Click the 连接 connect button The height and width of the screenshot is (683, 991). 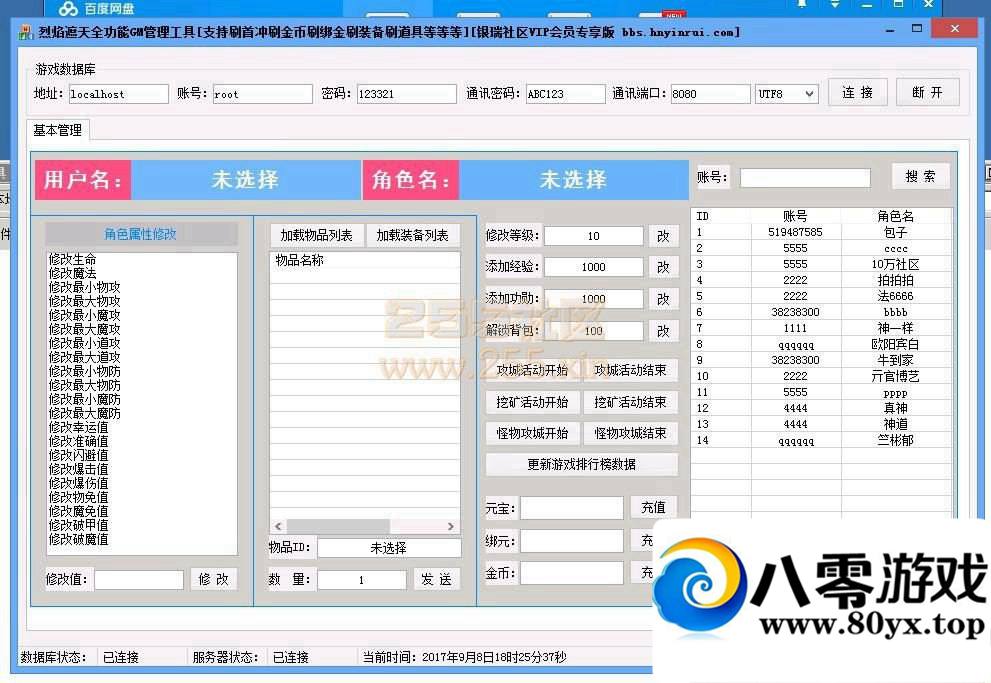tap(856, 92)
